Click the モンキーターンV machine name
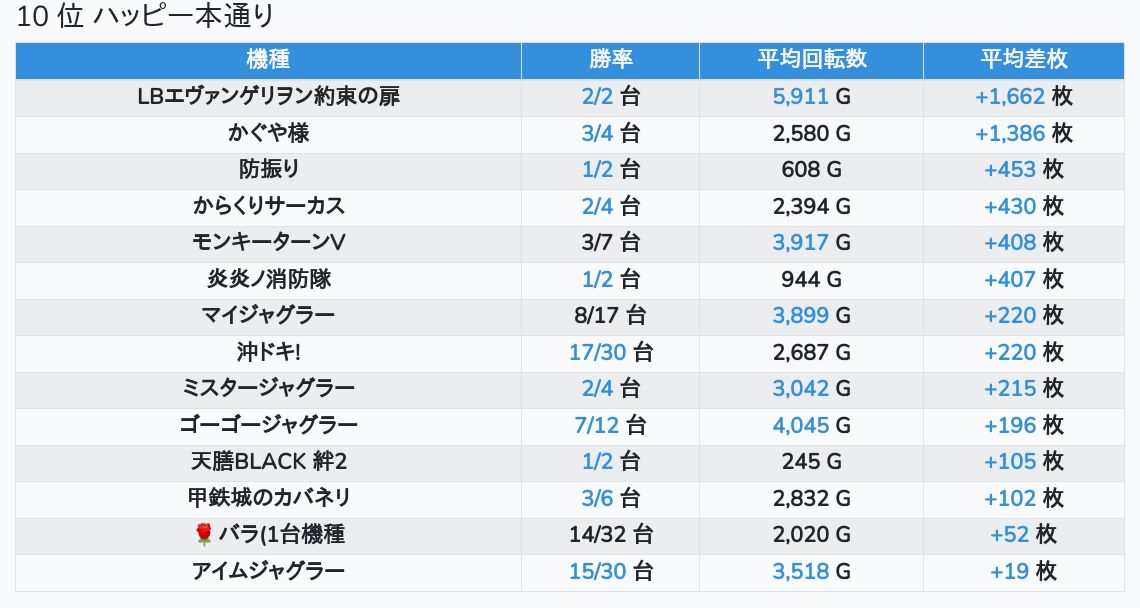The width and height of the screenshot is (1140, 608). point(269,242)
